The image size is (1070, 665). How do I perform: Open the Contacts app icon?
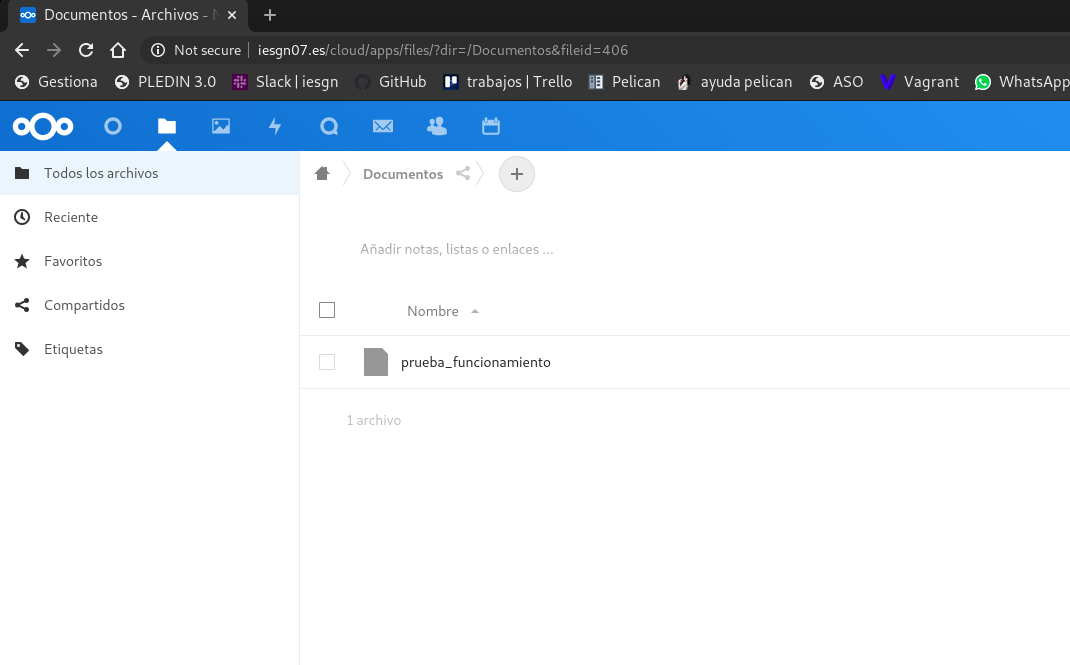point(436,126)
